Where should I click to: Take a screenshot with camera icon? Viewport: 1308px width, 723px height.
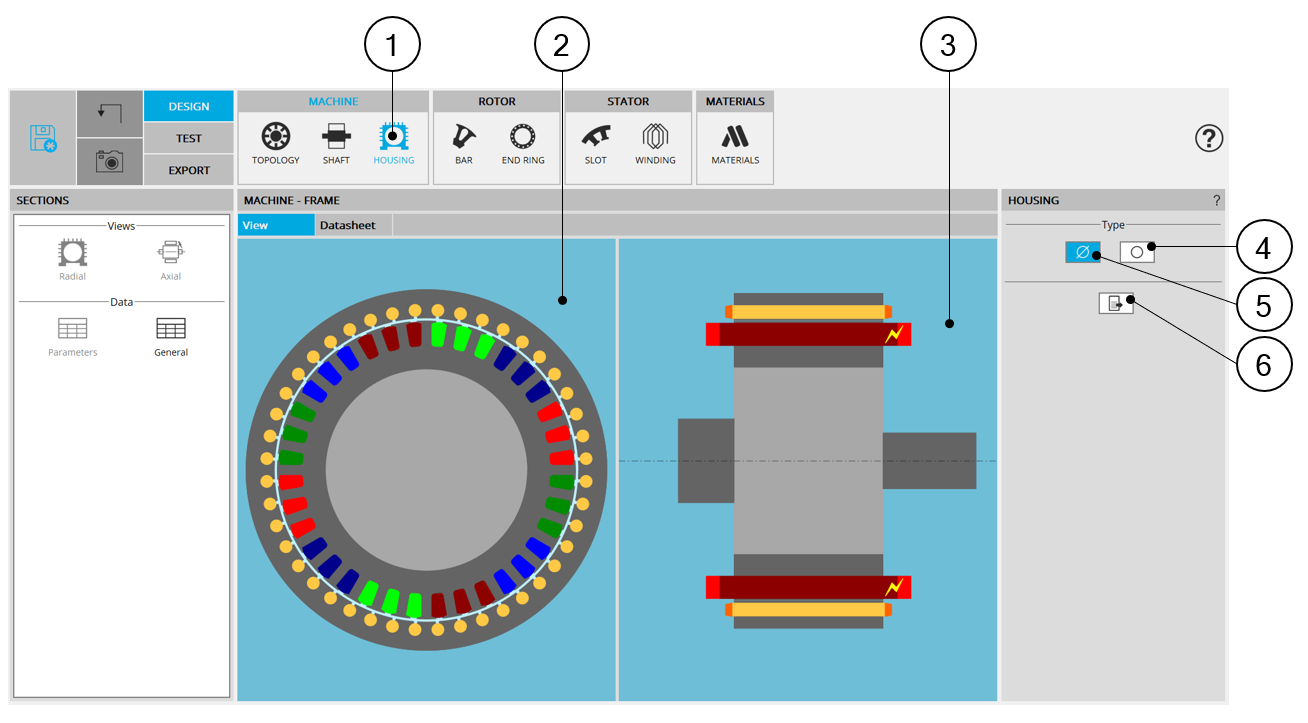click(x=109, y=161)
